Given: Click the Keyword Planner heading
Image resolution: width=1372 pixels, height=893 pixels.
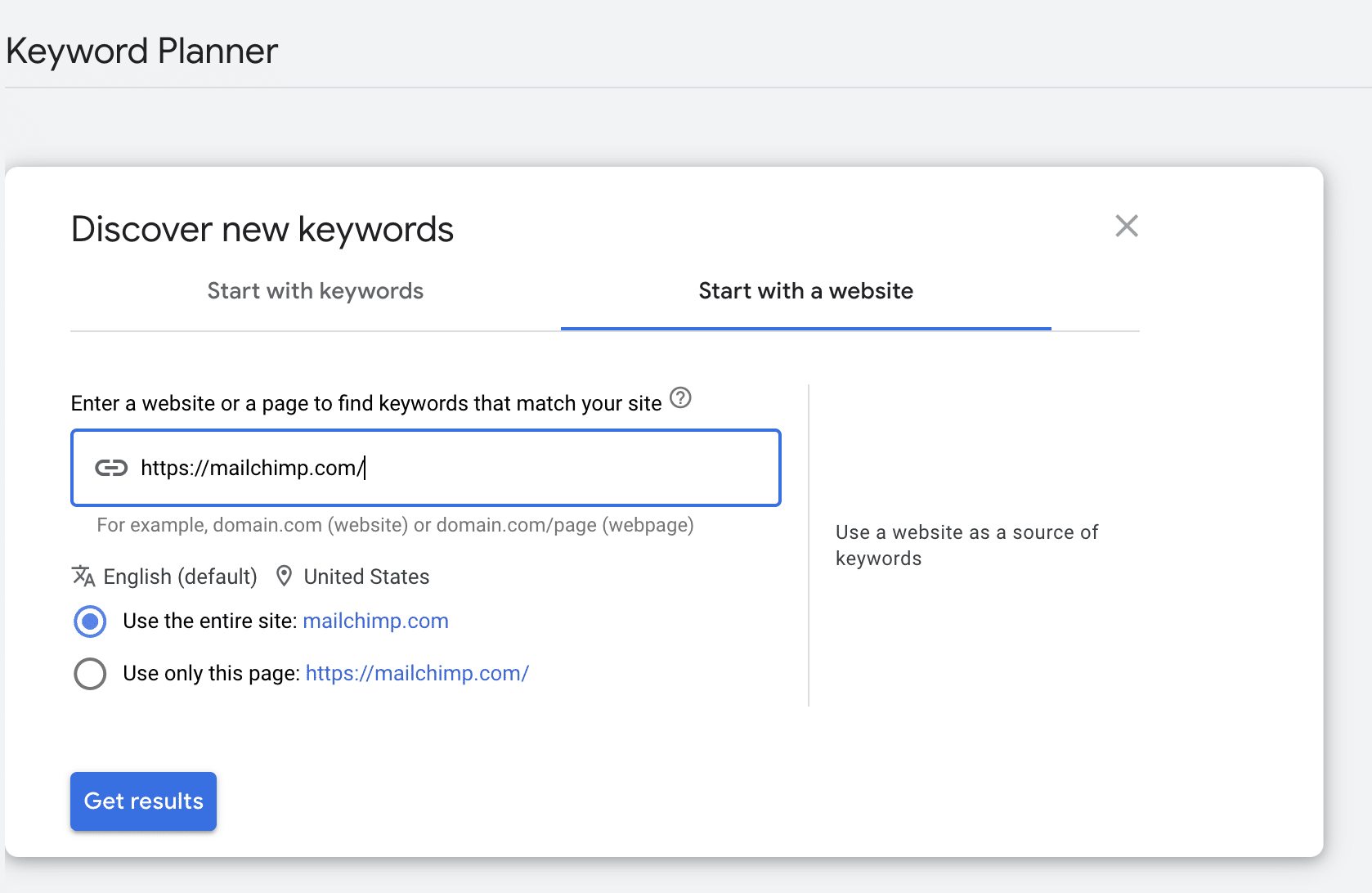Looking at the screenshot, I should pos(142,51).
